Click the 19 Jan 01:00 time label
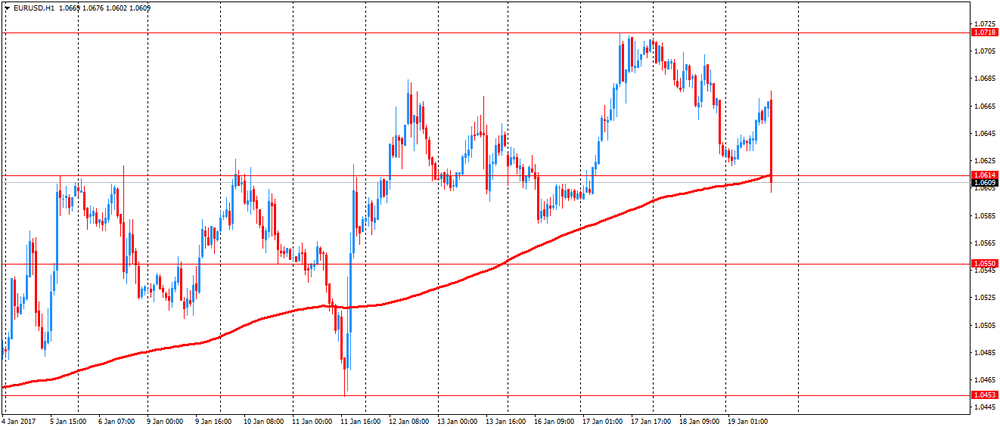This screenshot has height=430, width=1000. coord(748,422)
